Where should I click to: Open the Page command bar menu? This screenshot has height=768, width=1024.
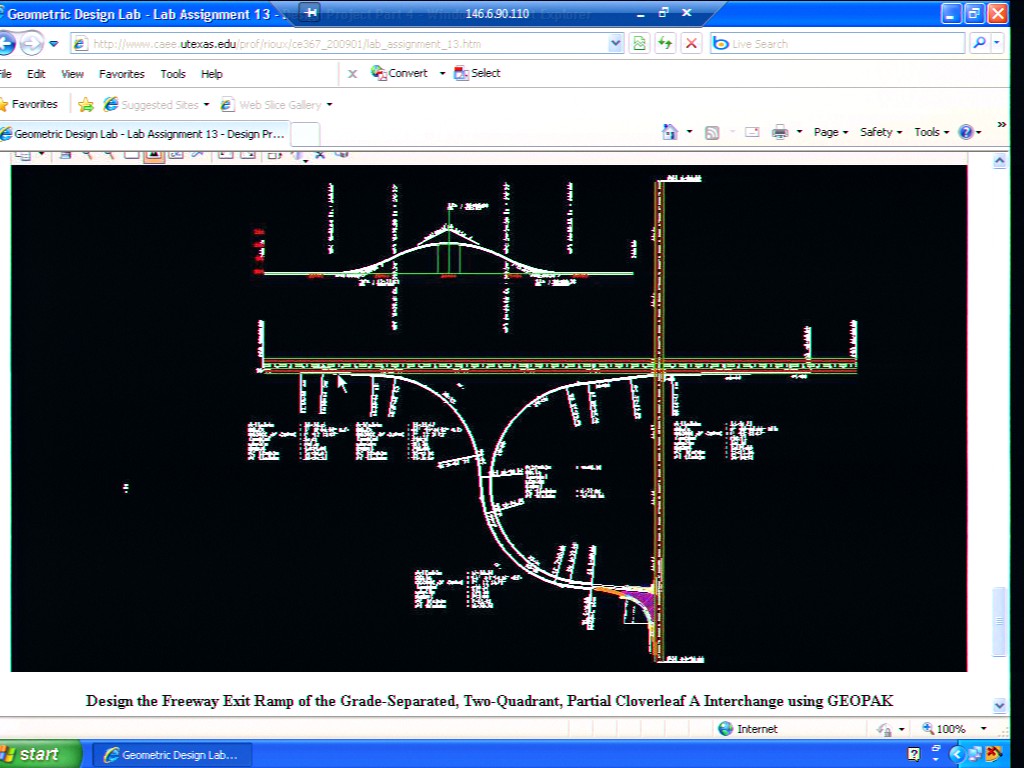tap(831, 132)
